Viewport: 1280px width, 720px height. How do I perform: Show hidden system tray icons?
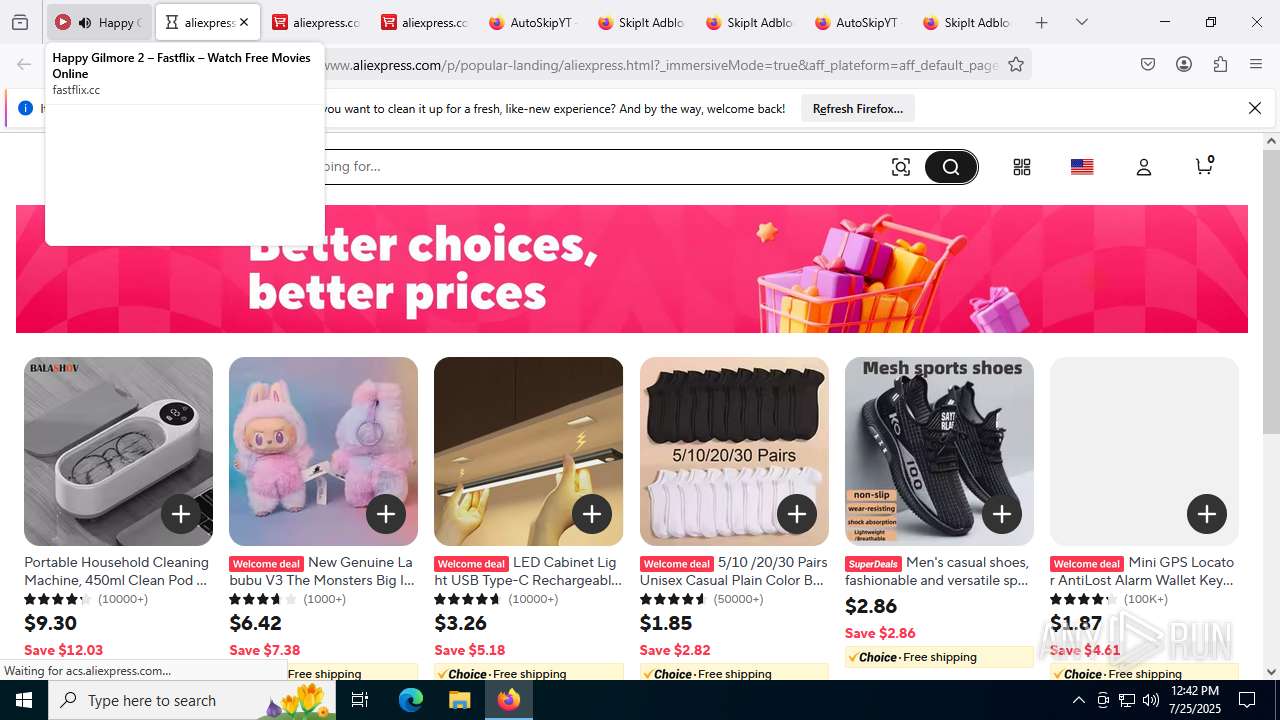(x=1078, y=700)
